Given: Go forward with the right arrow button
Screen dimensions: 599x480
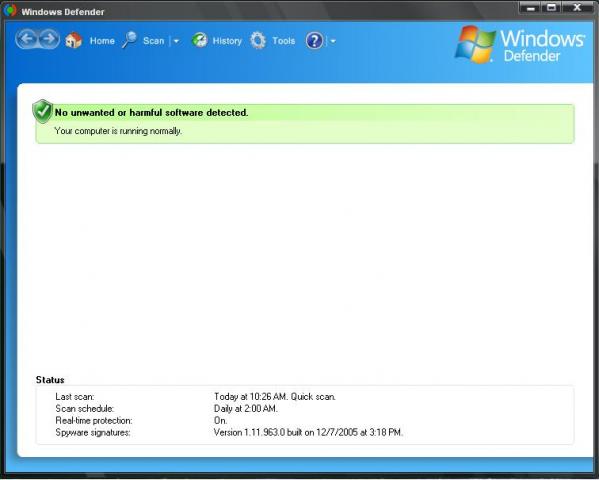Looking at the screenshot, I should (49, 39).
